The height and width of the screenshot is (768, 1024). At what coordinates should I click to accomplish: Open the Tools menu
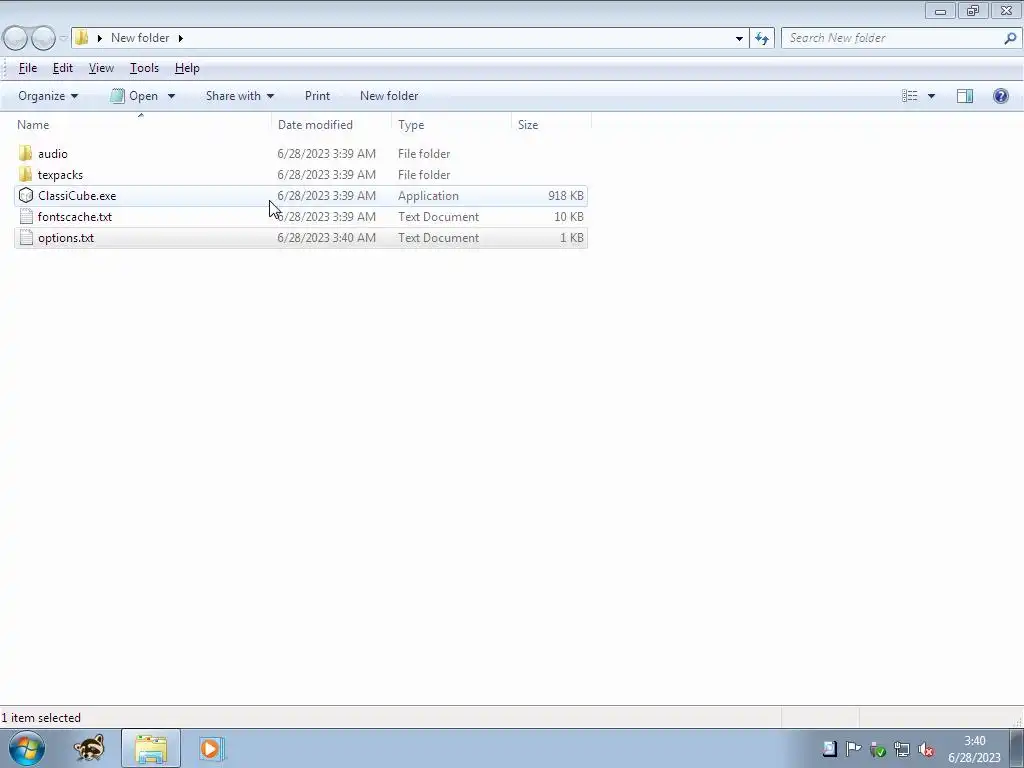point(144,68)
